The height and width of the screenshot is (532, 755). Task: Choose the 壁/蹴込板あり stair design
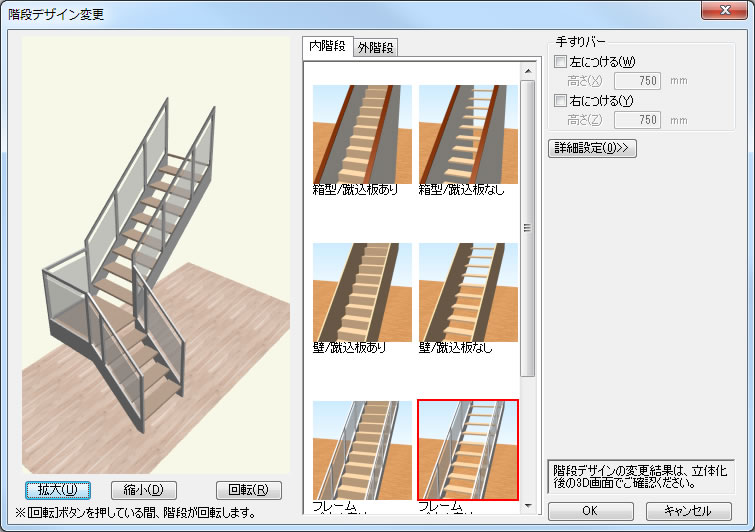(362, 292)
